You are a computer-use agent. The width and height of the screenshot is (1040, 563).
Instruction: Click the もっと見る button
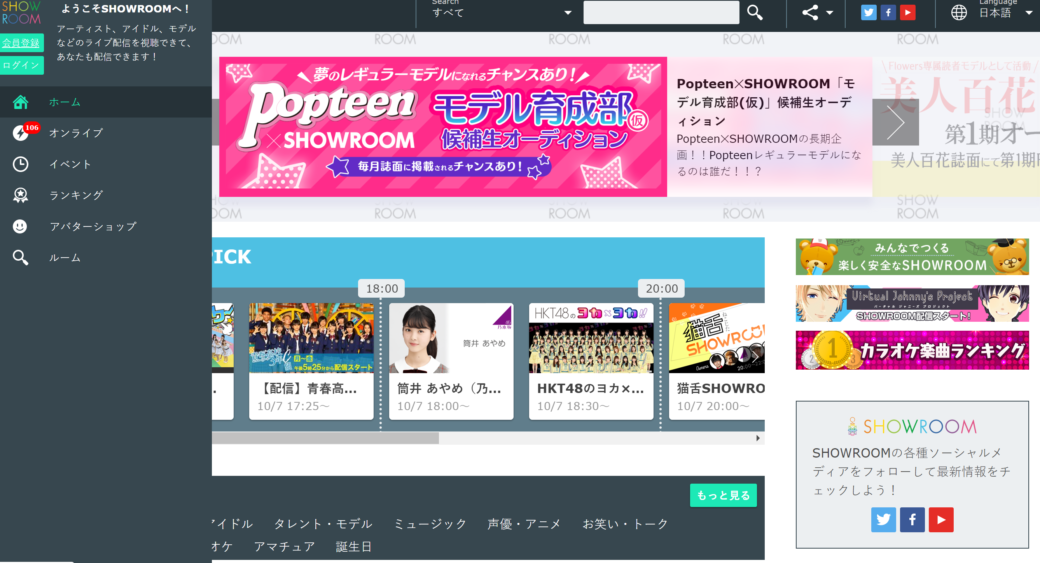(x=723, y=495)
